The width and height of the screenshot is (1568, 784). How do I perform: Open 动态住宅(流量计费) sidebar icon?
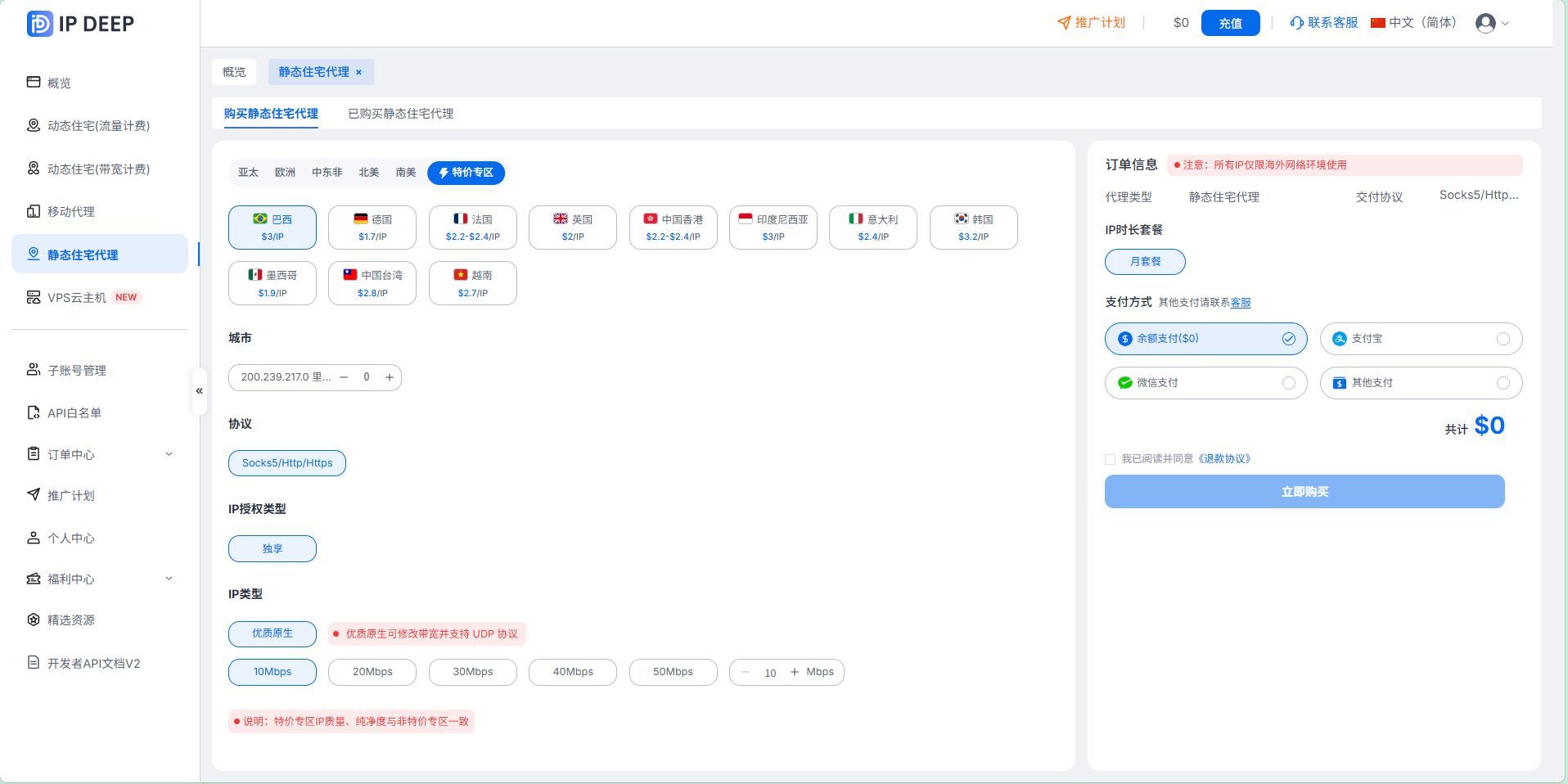(x=34, y=125)
